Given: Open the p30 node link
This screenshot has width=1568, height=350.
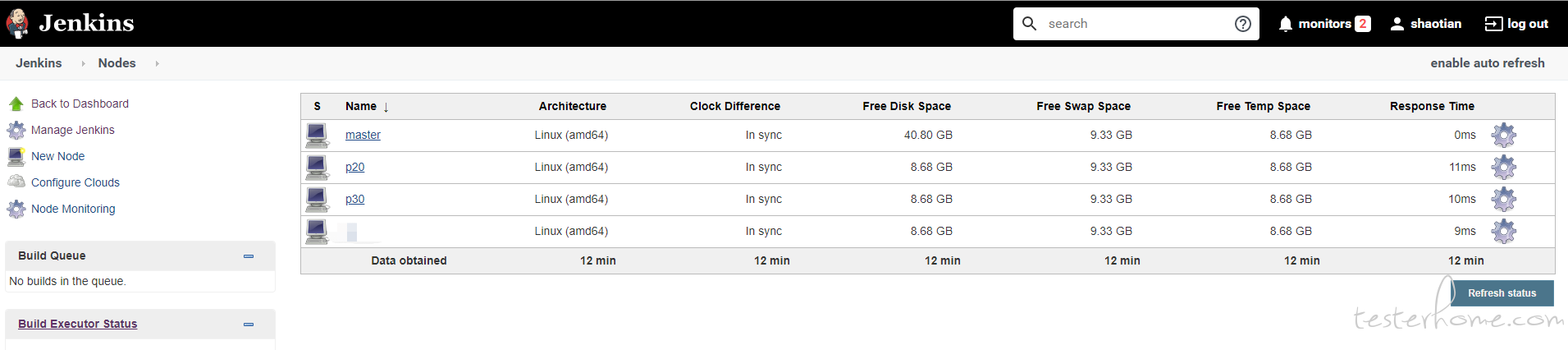Looking at the screenshot, I should (x=354, y=199).
